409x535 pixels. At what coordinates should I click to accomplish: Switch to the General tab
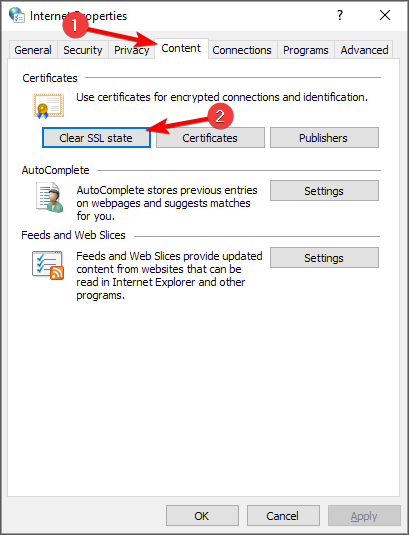[x=33, y=50]
